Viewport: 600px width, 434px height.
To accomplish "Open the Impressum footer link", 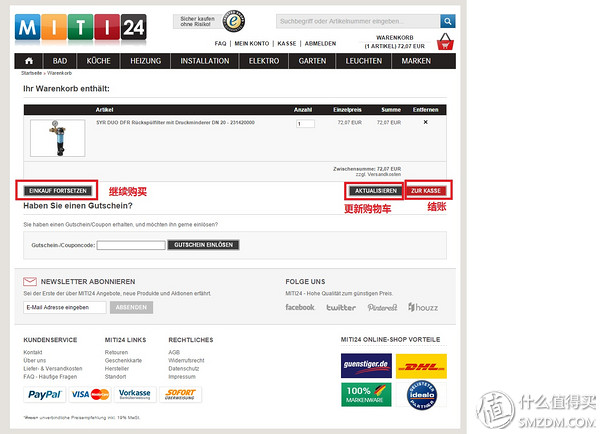I will (x=182, y=377).
